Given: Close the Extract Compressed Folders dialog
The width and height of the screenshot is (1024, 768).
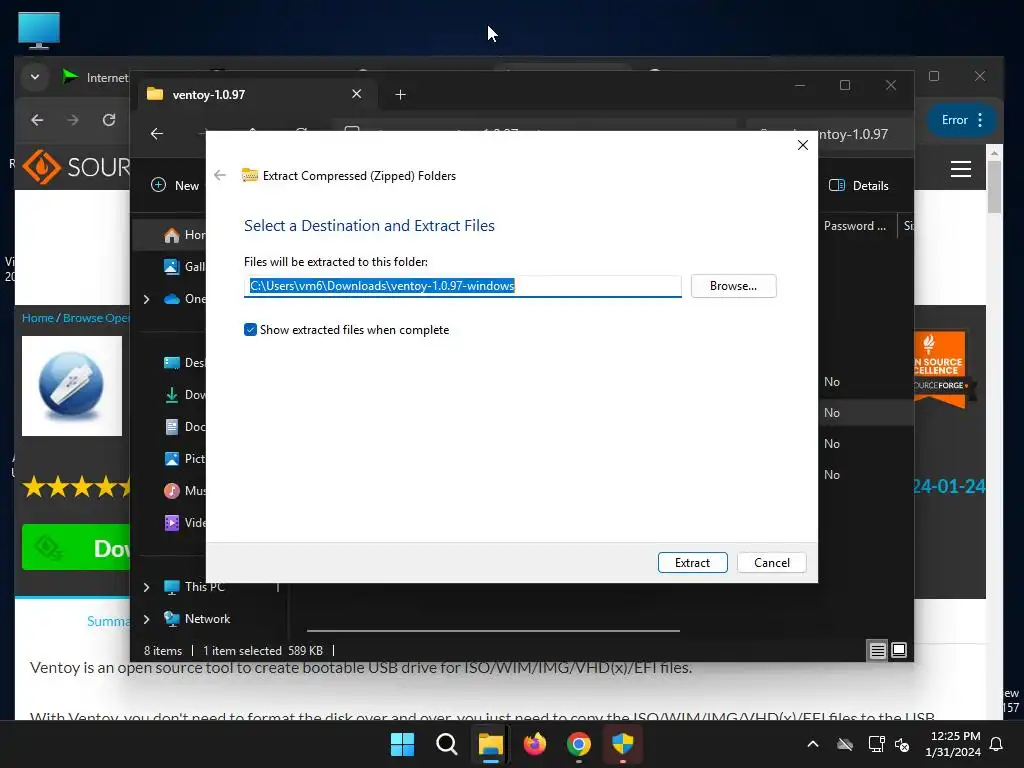Looking at the screenshot, I should pyautogui.click(x=803, y=145).
